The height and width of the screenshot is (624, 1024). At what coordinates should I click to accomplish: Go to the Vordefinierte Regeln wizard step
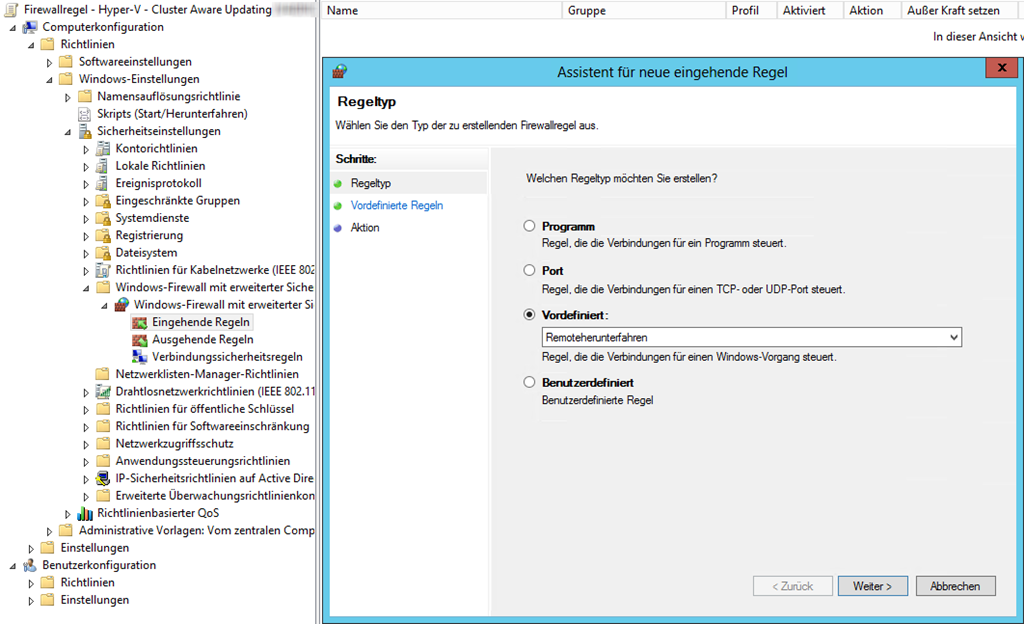[x=396, y=206]
